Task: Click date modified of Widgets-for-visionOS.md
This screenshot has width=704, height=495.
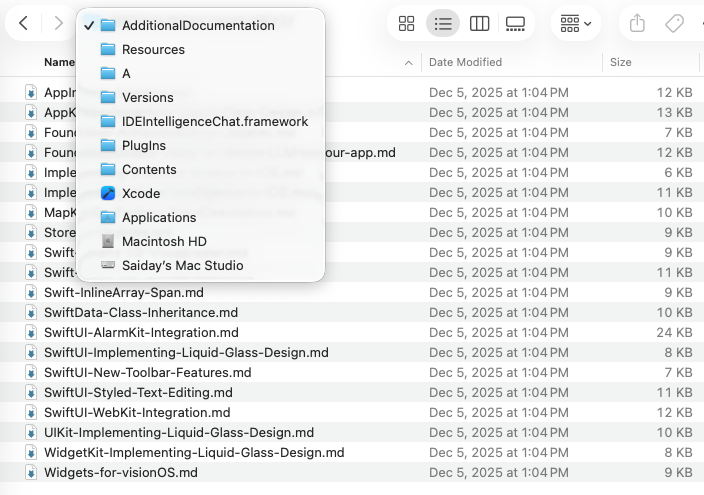Action: [499, 473]
